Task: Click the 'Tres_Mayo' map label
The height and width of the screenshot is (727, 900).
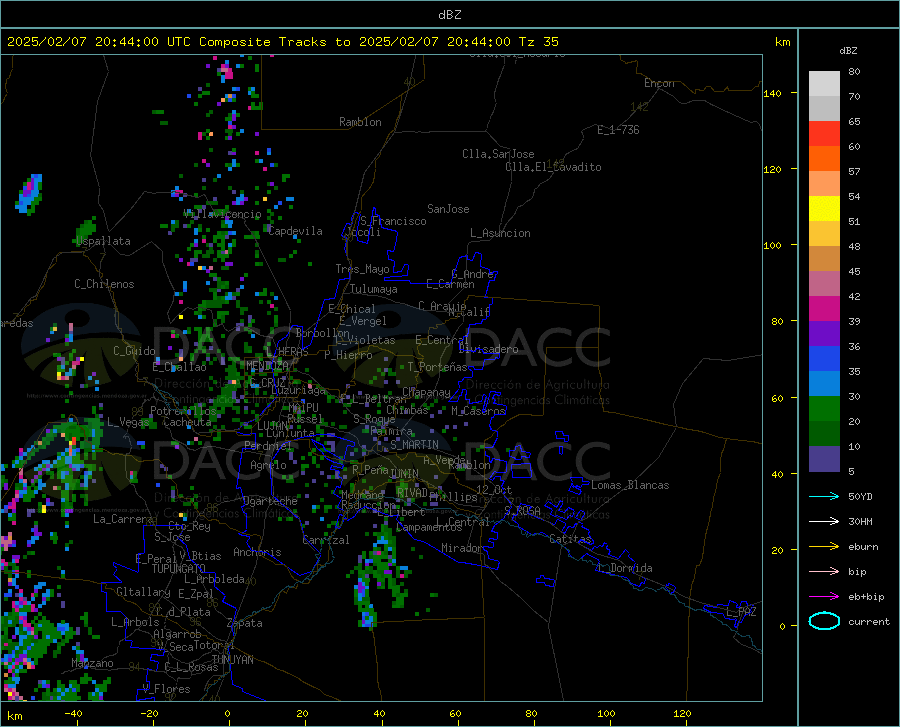Action: (x=363, y=269)
